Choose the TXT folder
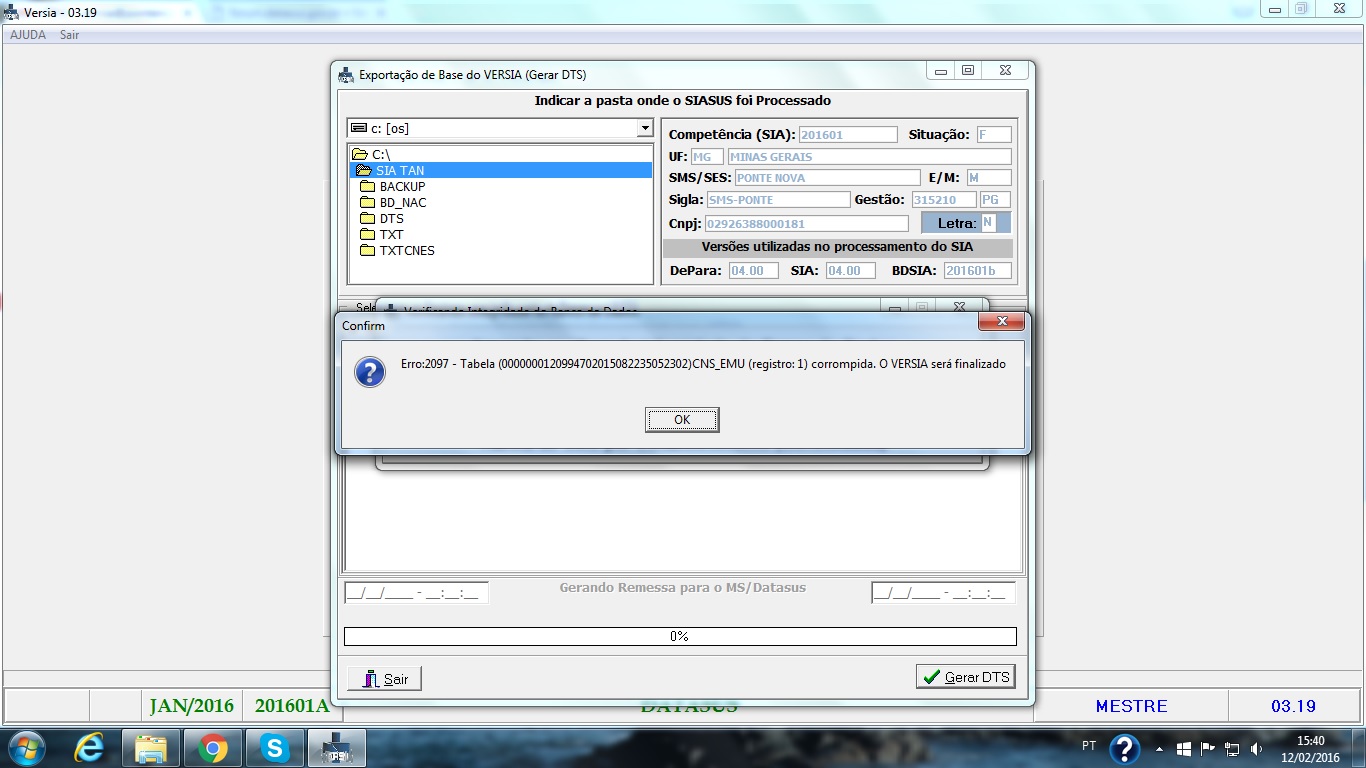The image size is (1366, 768). [391, 235]
